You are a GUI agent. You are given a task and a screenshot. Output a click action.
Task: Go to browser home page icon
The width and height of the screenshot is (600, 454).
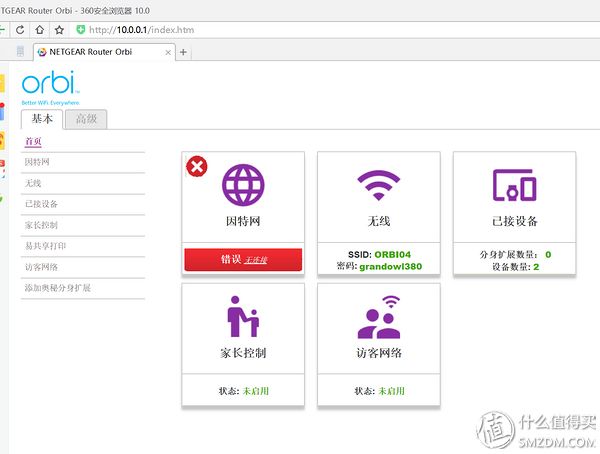click(x=39, y=30)
